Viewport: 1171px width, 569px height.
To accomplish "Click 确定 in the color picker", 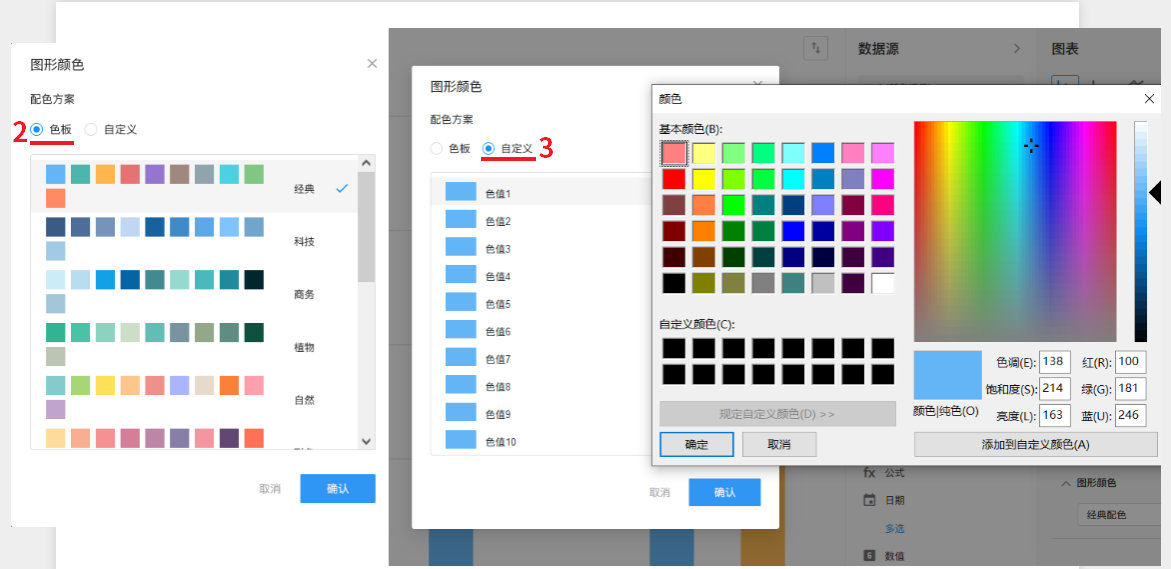I will pos(696,445).
